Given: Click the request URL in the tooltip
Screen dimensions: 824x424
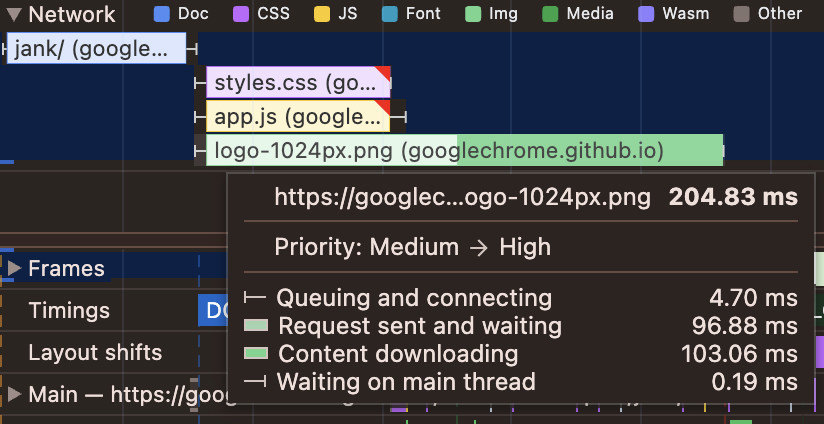Looking at the screenshot, I should [x=462, y=197].
